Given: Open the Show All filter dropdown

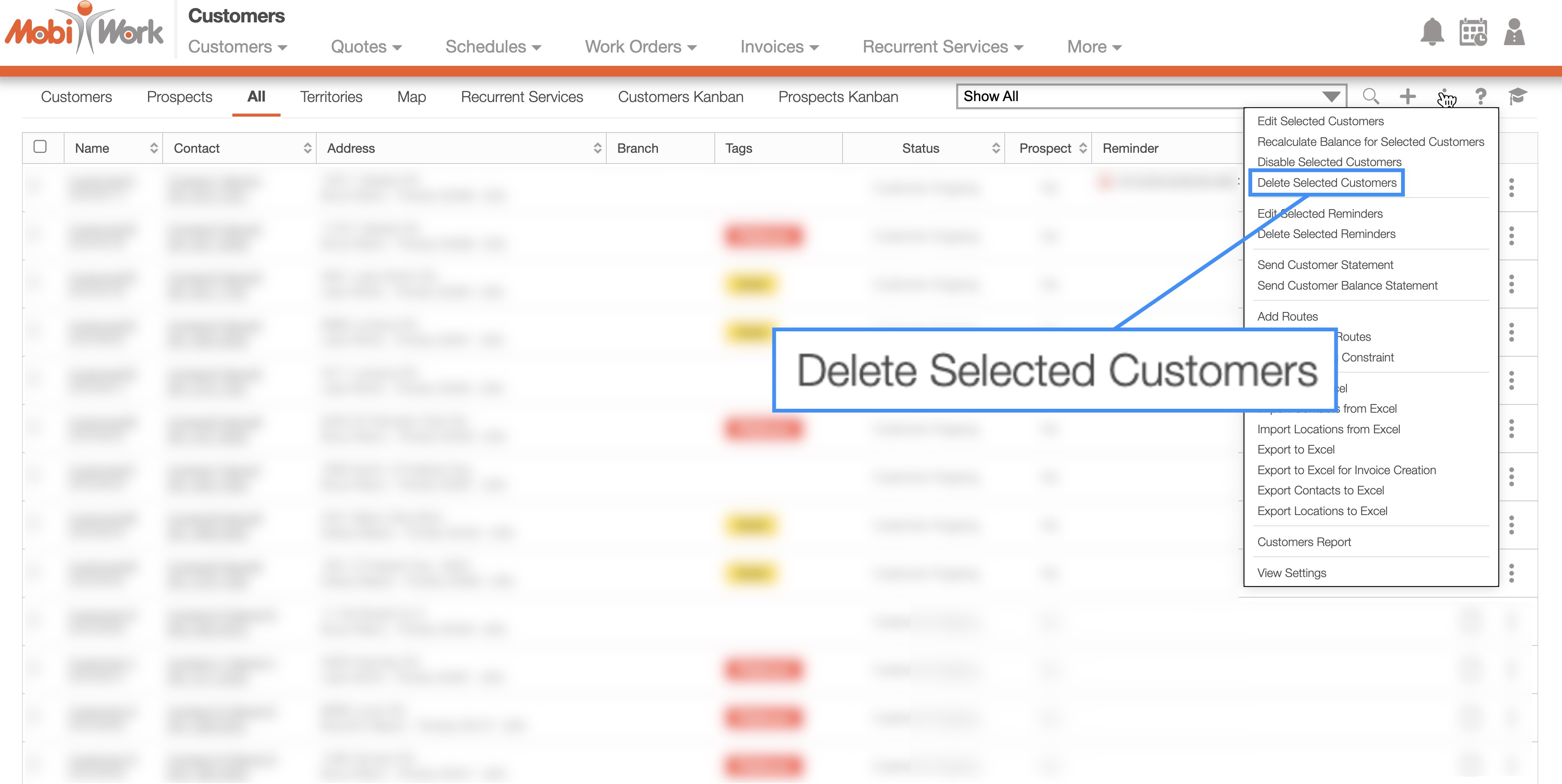Looking at the screenshot, I should (1151, 96).
